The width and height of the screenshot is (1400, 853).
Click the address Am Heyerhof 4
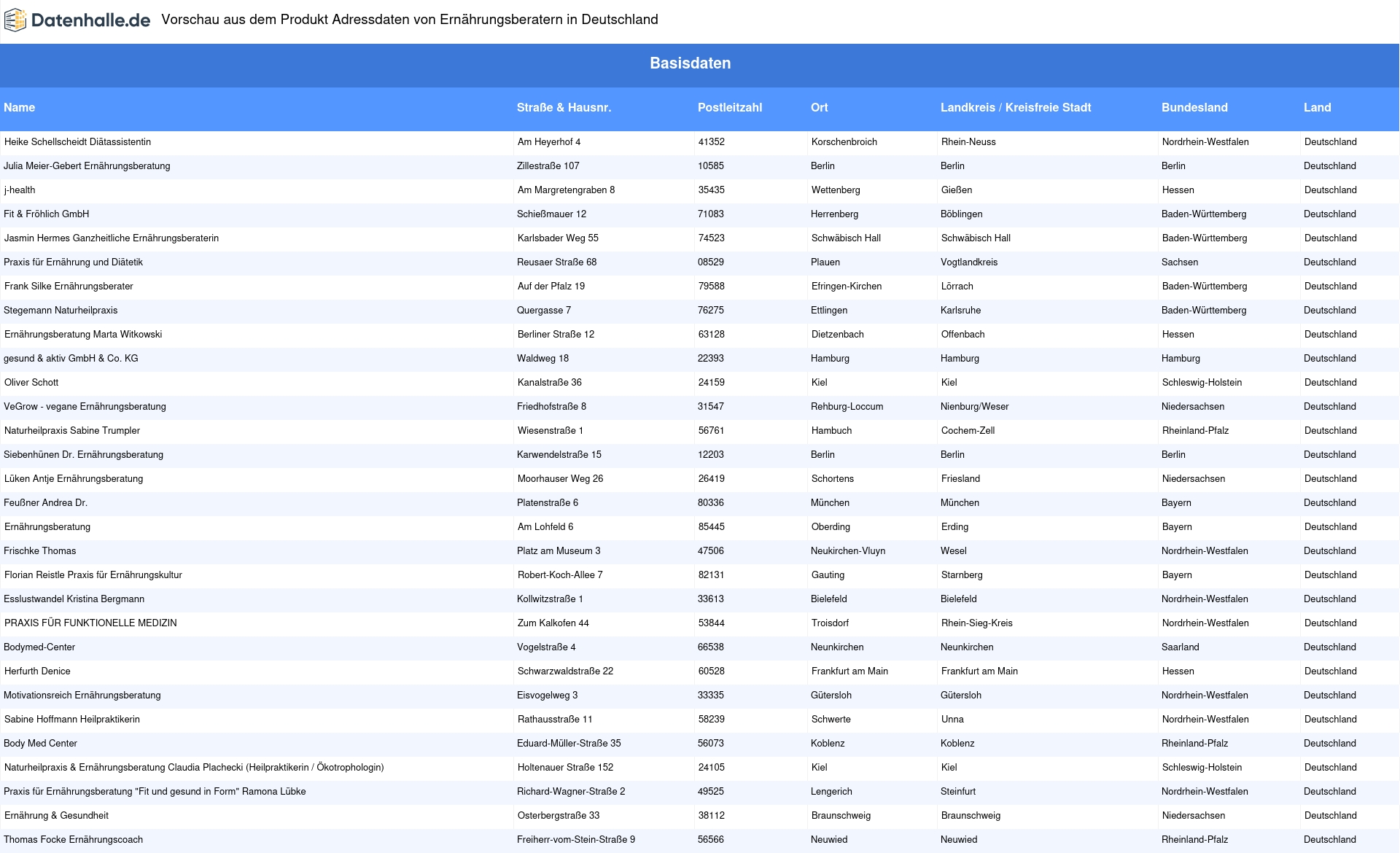click(x=549, y=142)
